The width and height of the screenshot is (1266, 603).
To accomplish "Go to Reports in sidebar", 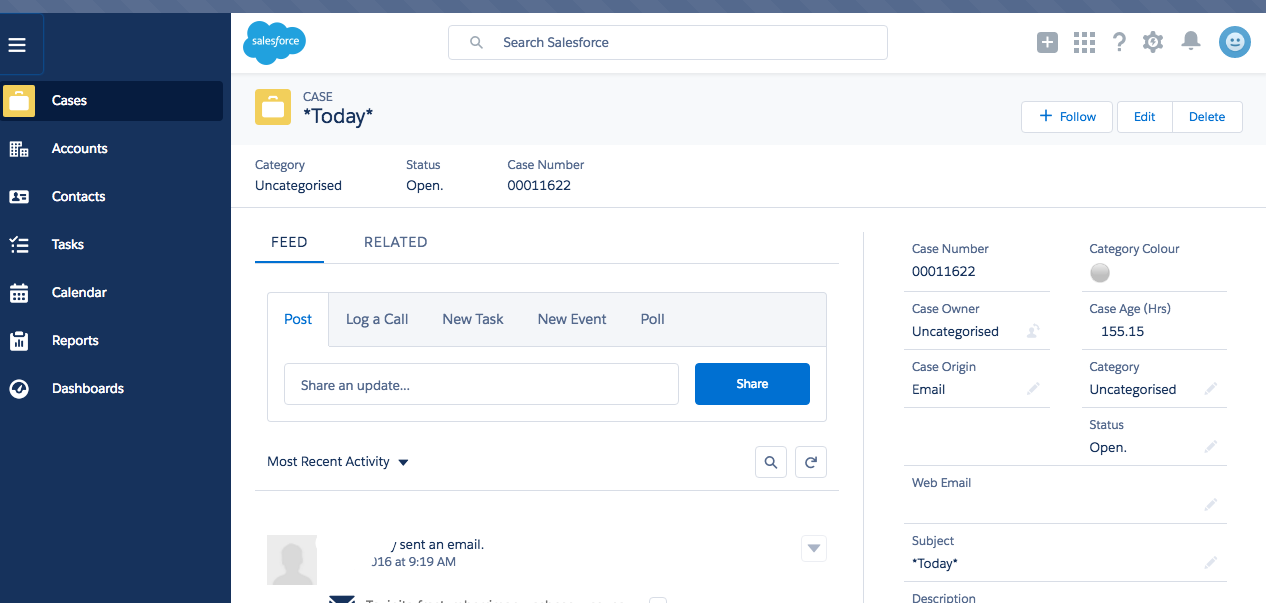I will pos(75,341).
